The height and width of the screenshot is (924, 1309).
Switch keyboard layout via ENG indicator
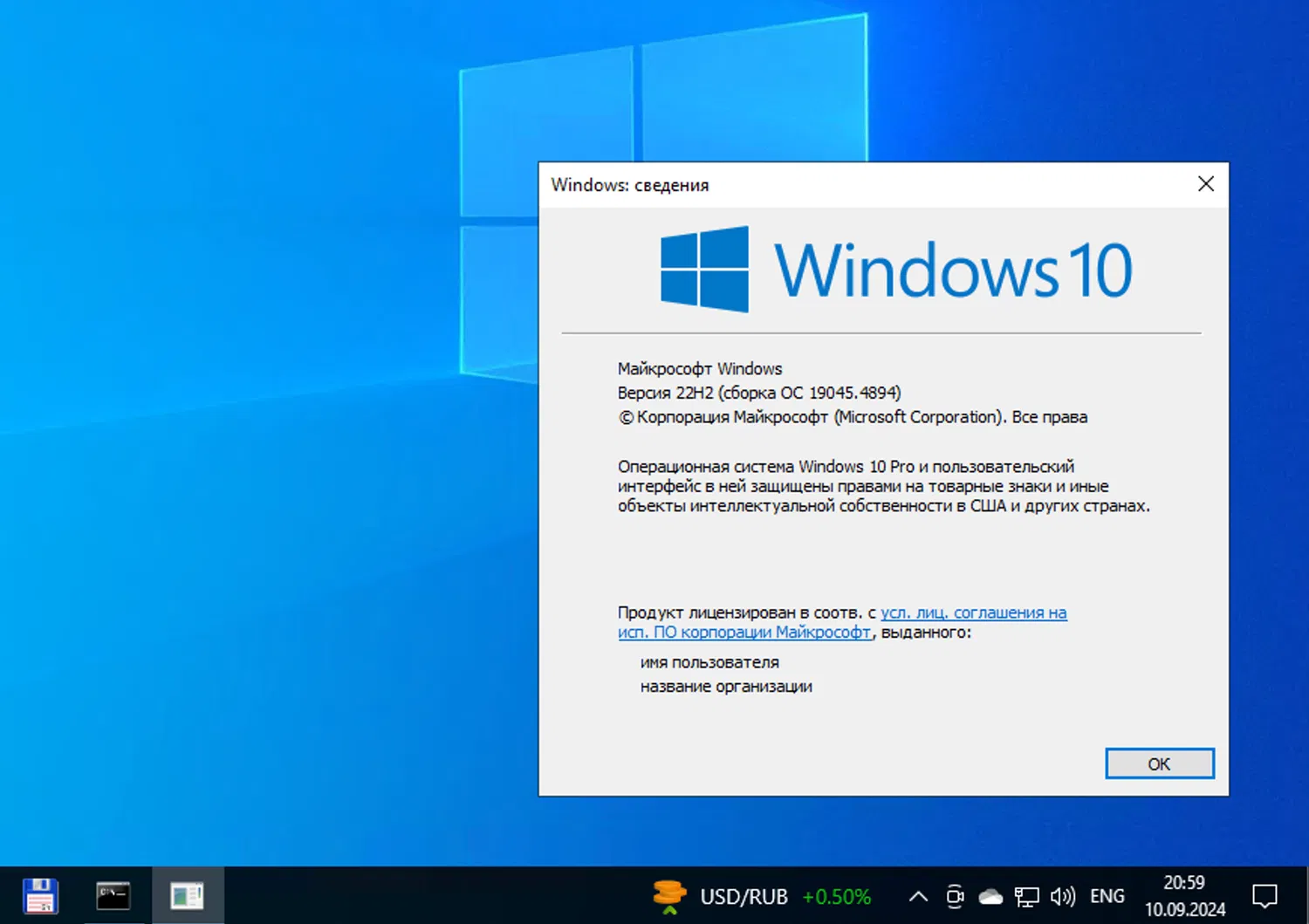[x=1107, y=896]
